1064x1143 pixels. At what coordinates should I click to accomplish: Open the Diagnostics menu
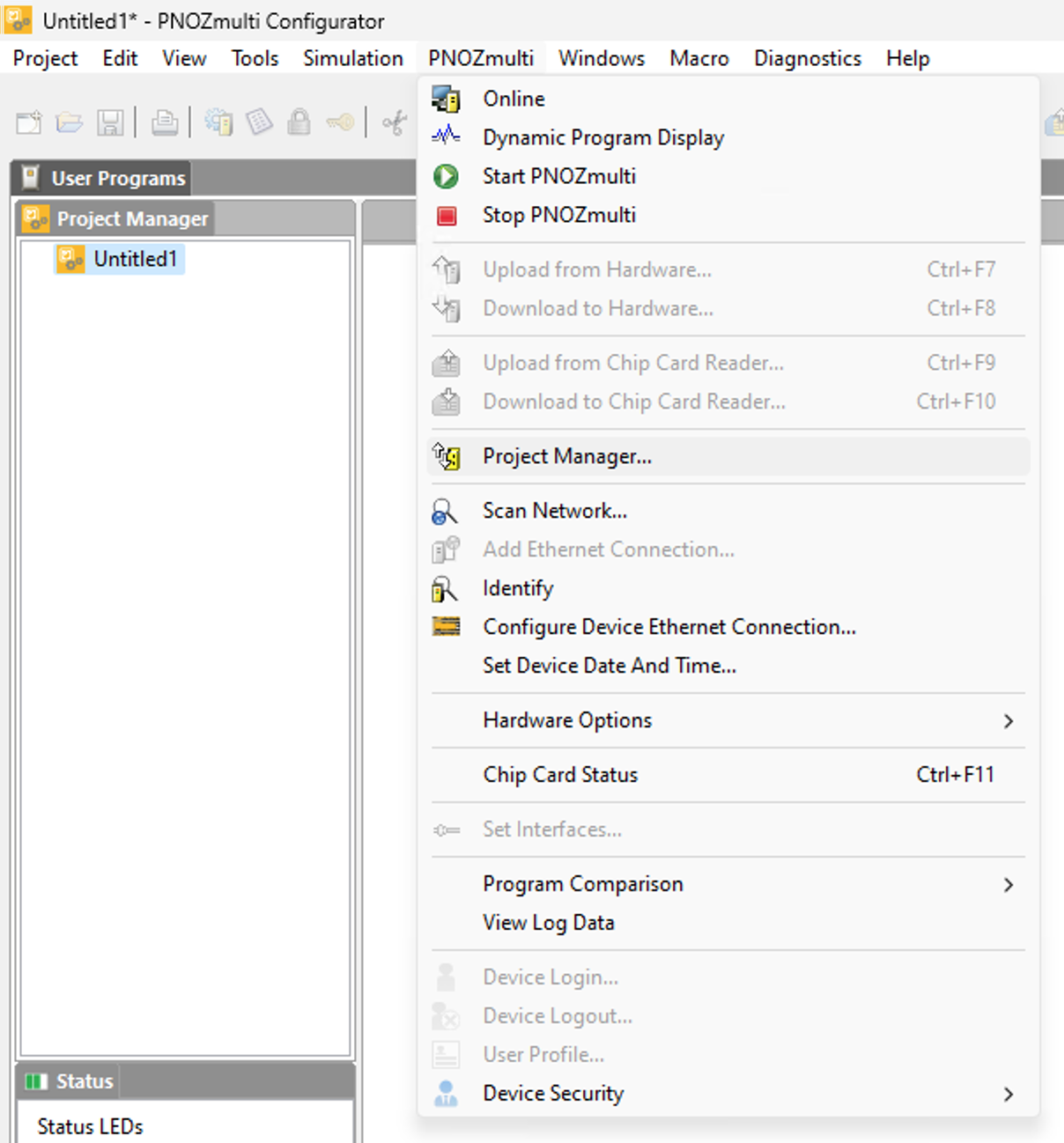coord(808,58)
